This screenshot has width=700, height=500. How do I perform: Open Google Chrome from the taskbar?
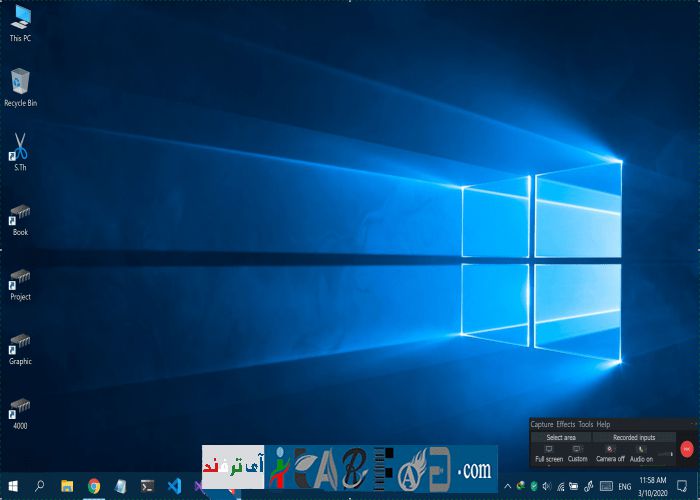tap(94, 486)
